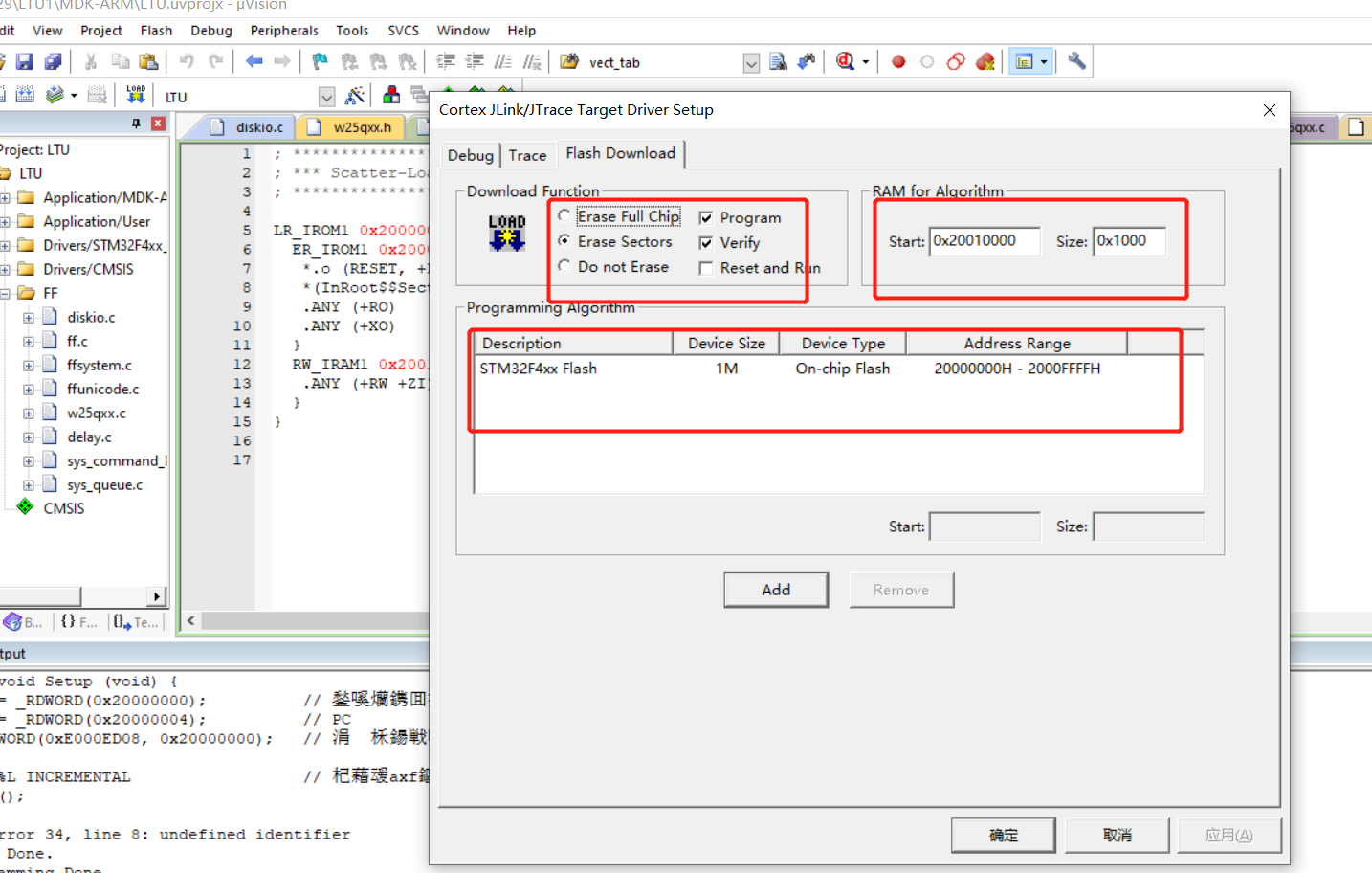Image resolution: width=1372 pixels, height=873 pixels.
Task: Insert a bookmark with flag icon
Action: (321, 62)
